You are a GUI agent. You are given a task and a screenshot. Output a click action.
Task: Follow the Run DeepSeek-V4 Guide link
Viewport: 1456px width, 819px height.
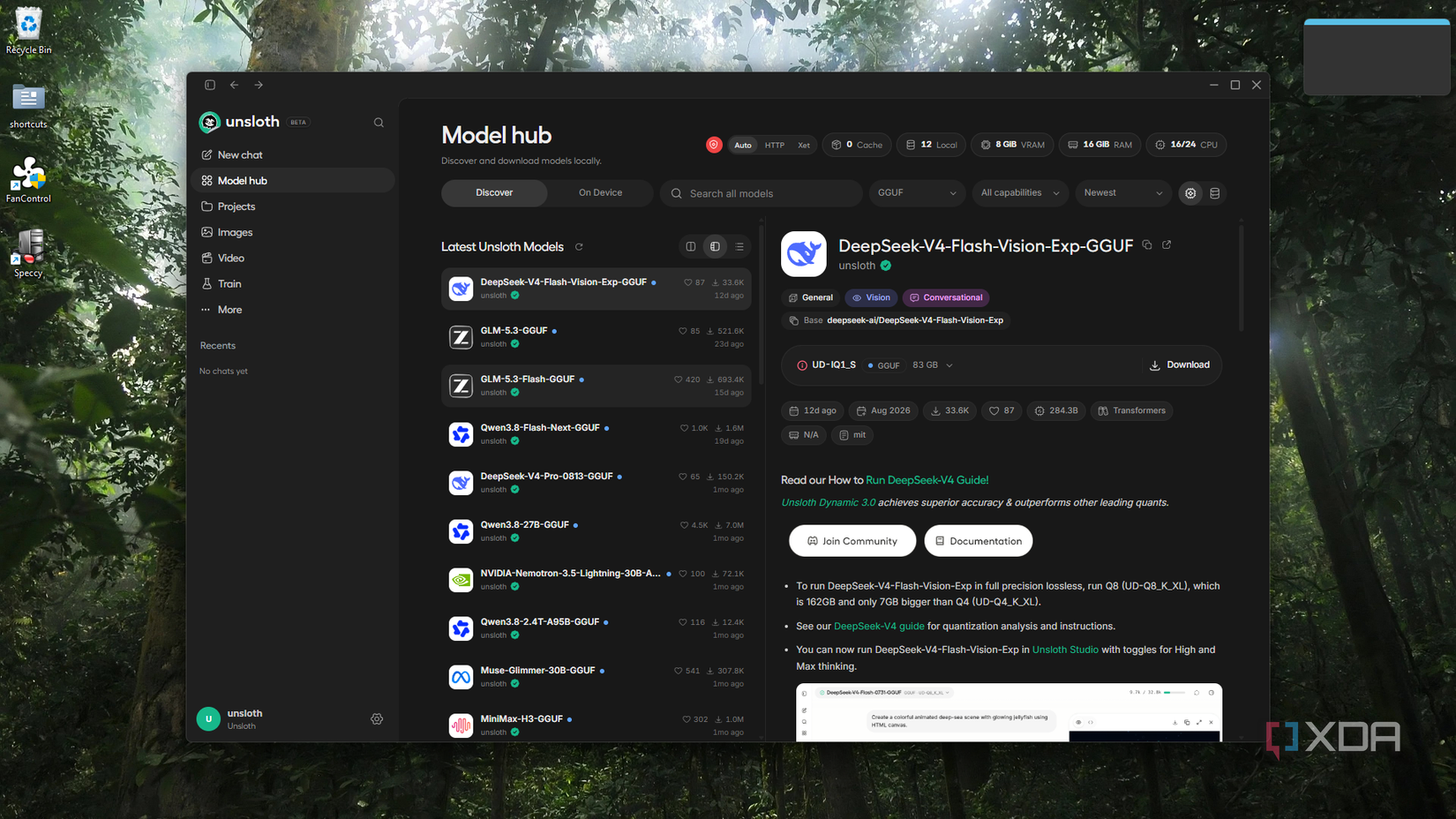927,480
